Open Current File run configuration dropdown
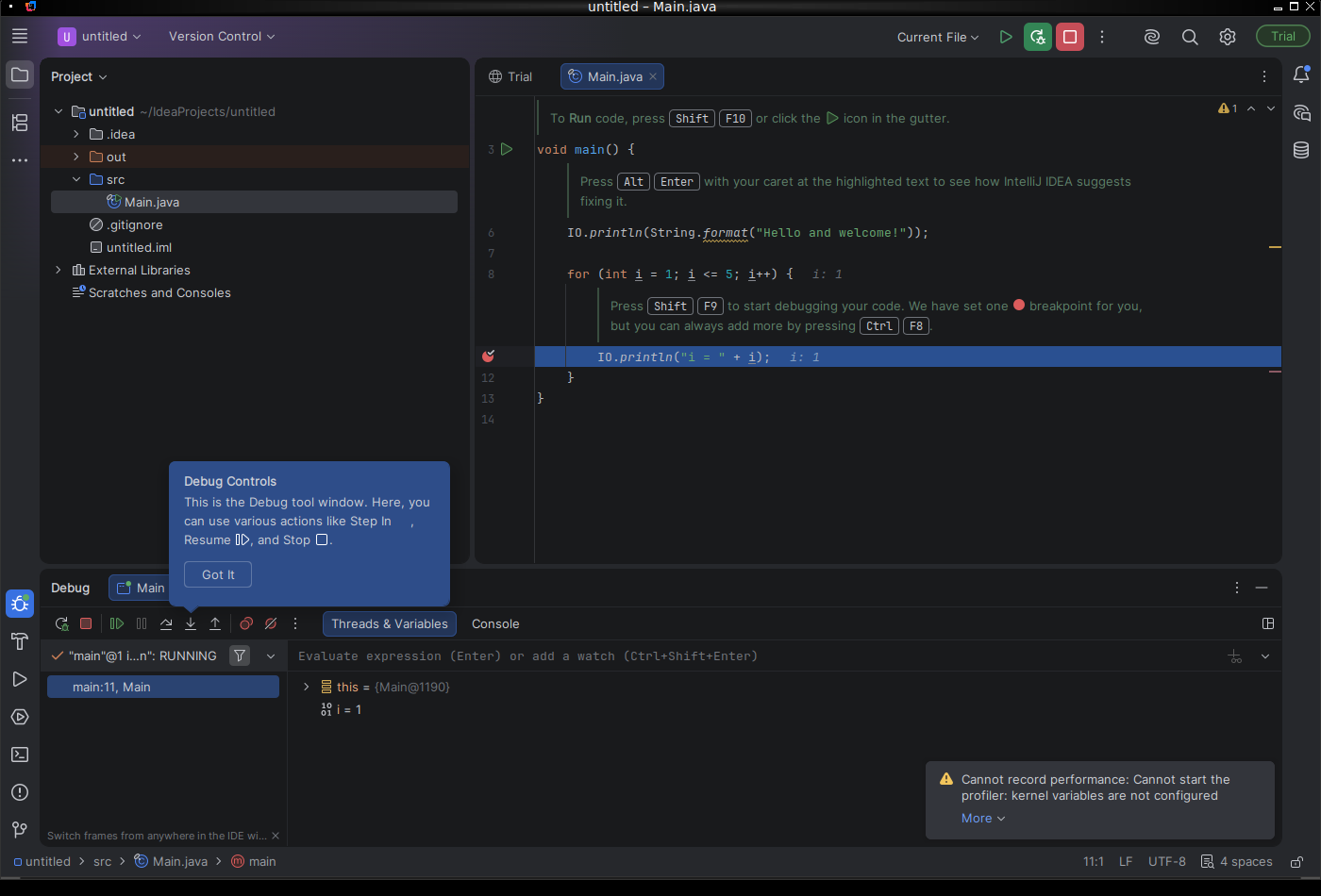 (938, 37)
